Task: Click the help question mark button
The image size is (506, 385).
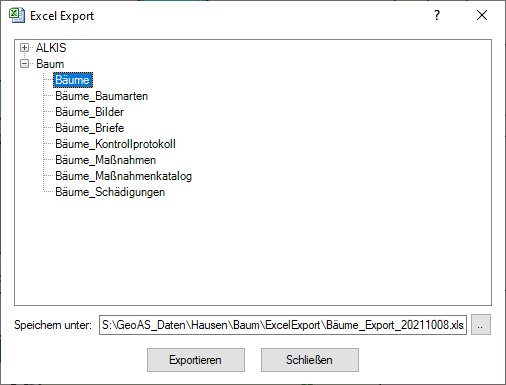Action: (437, 15)
